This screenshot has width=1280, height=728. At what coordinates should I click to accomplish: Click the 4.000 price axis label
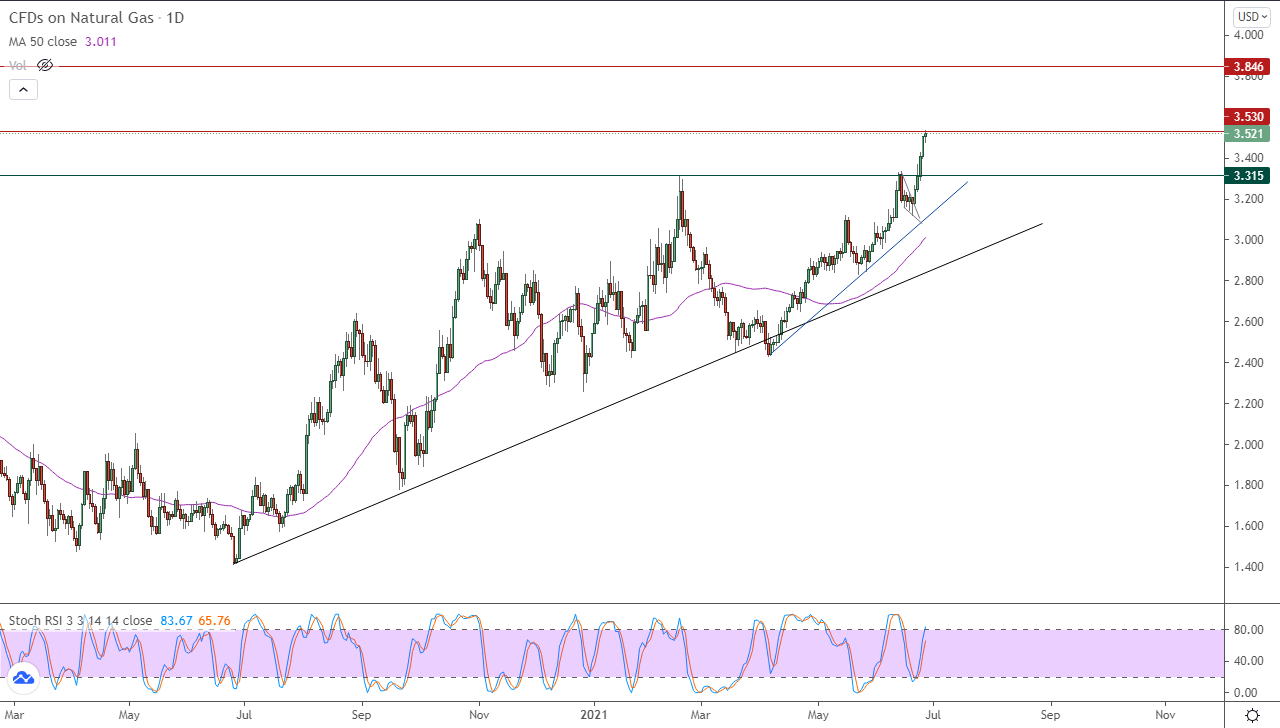[1250, 35]
